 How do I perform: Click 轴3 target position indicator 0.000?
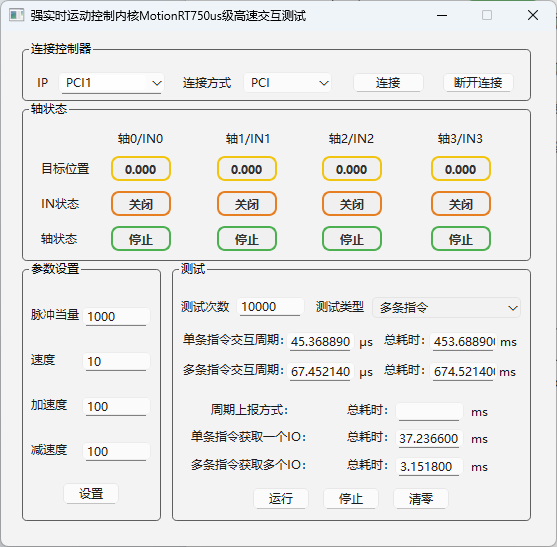tap(461, 169)
